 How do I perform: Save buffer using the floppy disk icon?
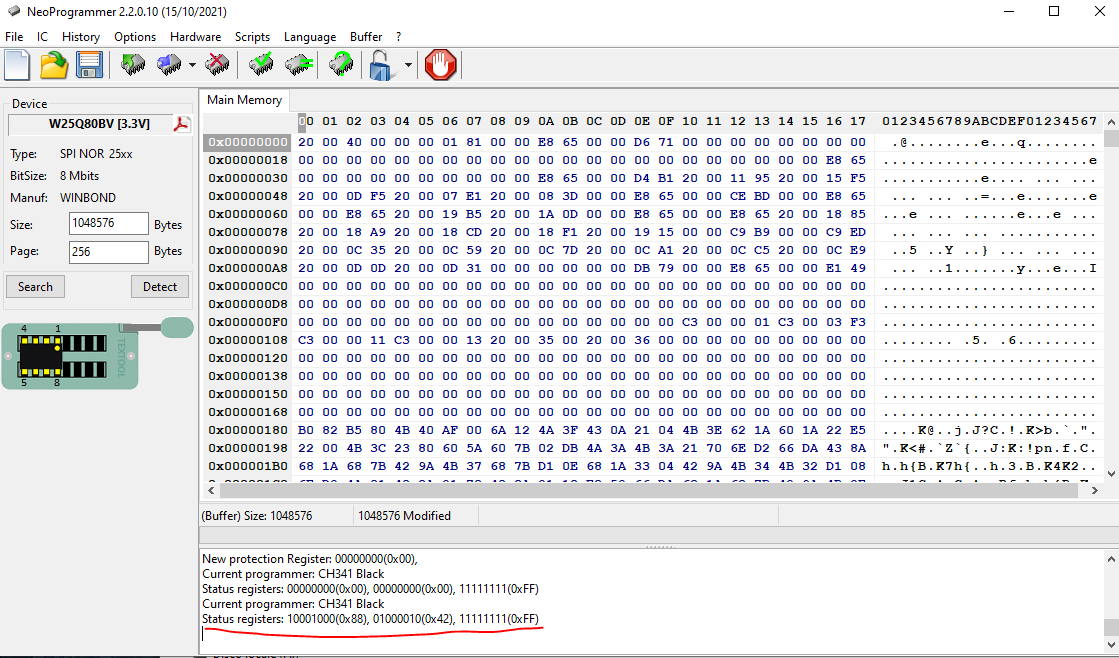coord(90,66)
